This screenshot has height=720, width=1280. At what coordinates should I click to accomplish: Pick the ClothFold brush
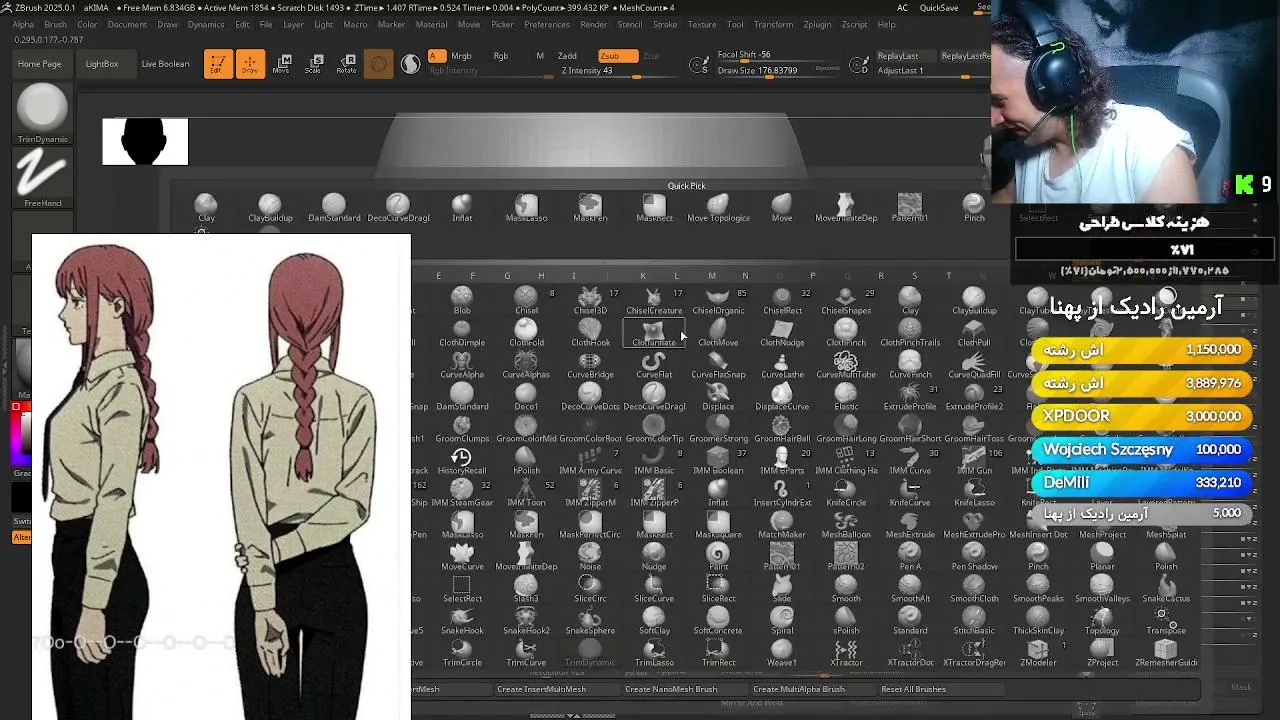[526, 333]
